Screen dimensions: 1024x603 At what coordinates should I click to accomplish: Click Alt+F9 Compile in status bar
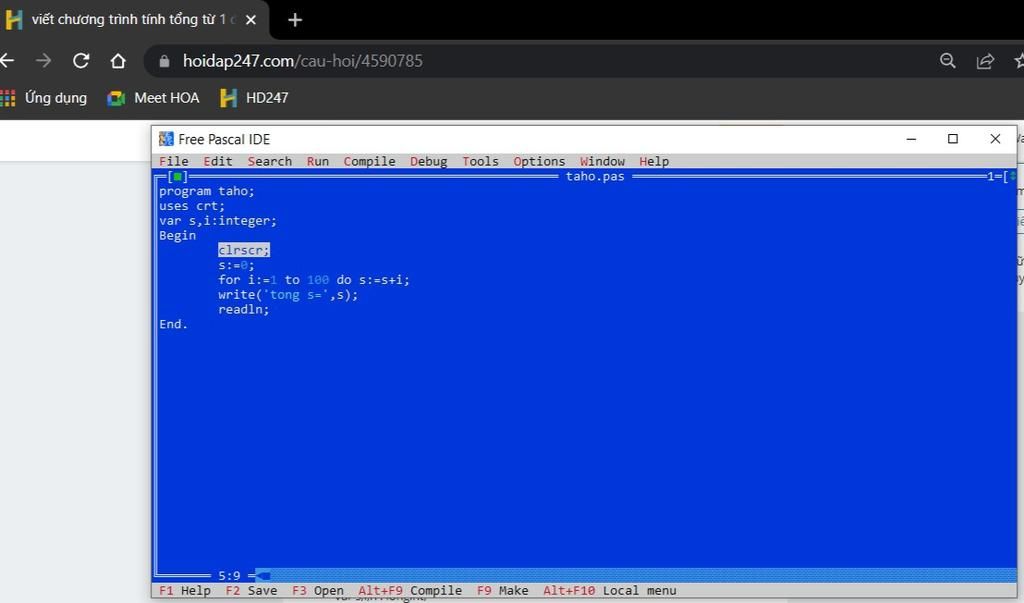[410, 591]
